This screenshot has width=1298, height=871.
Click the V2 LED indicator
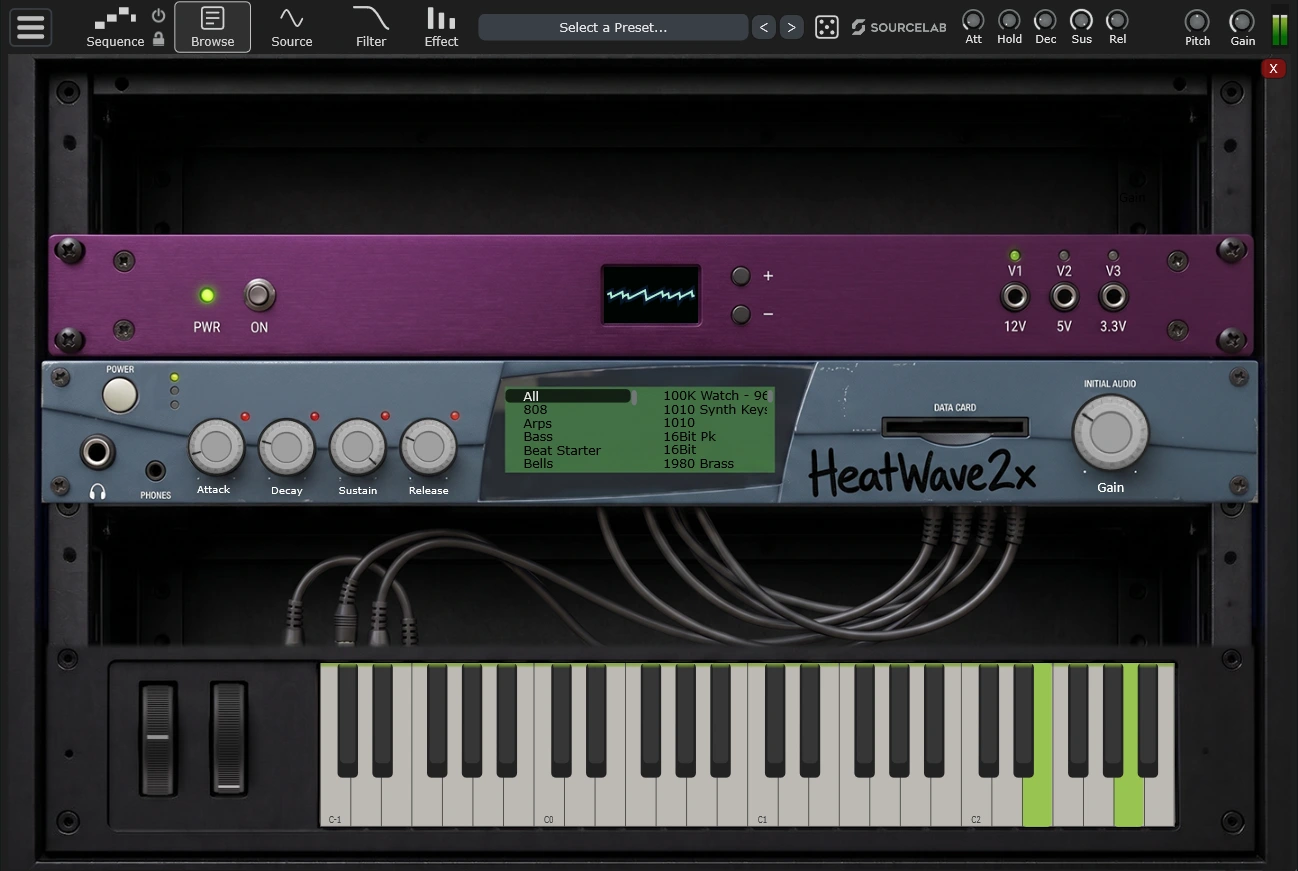(1064, 256)
